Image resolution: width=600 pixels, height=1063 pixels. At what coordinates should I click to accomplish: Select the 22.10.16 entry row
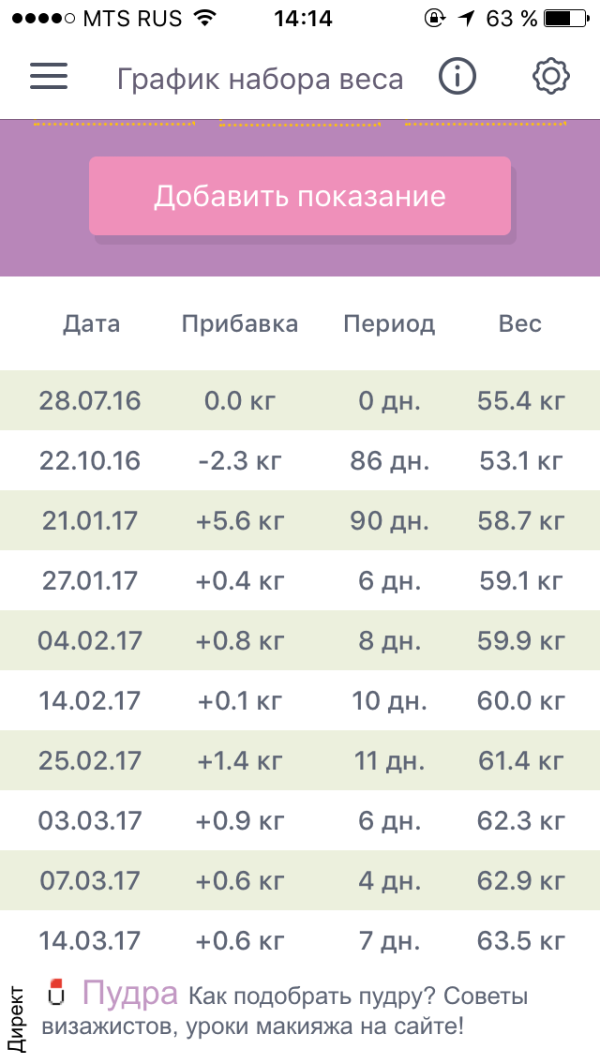(300, 461)
